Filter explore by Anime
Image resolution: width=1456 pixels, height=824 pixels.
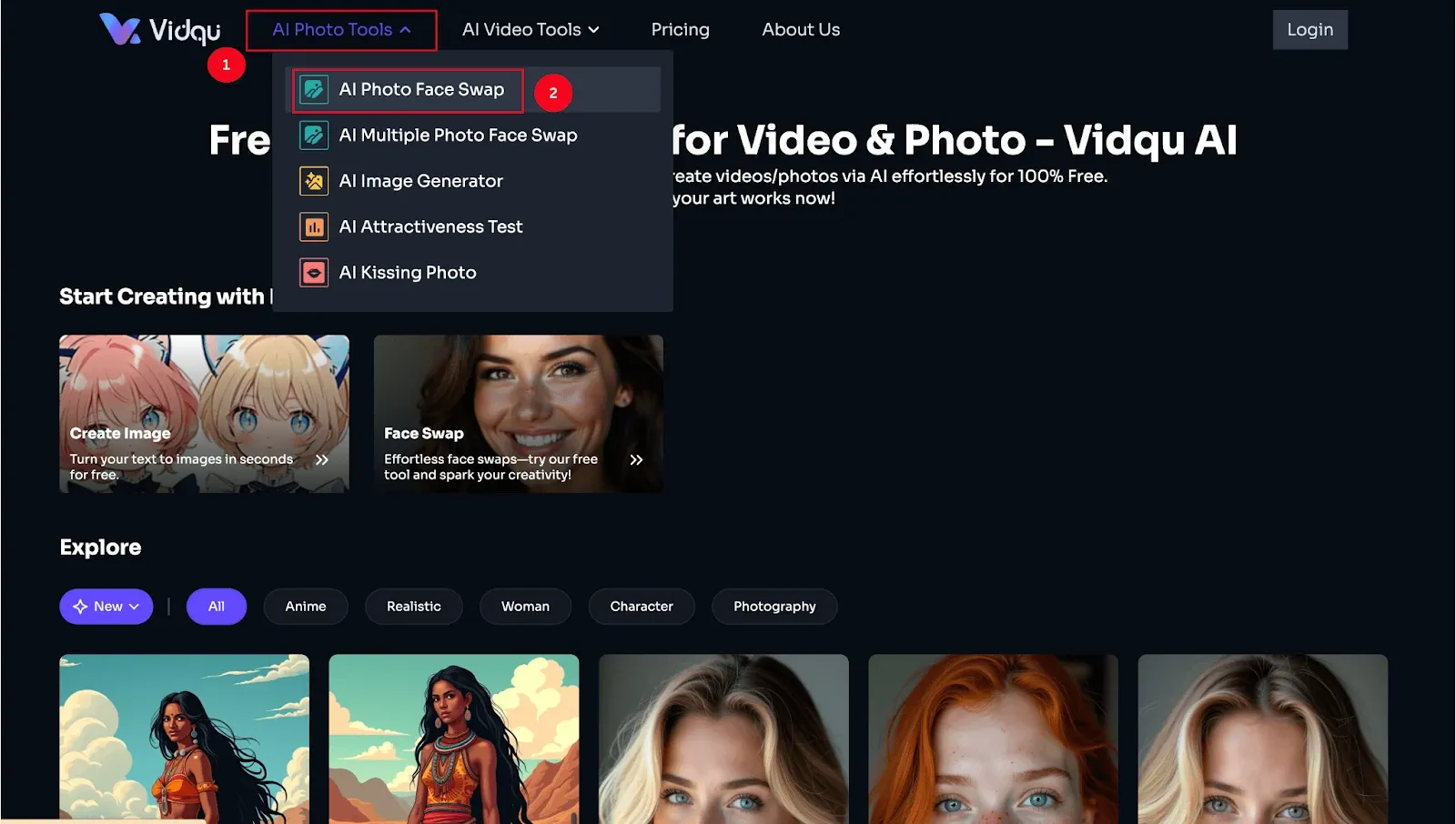coord(306,607)
